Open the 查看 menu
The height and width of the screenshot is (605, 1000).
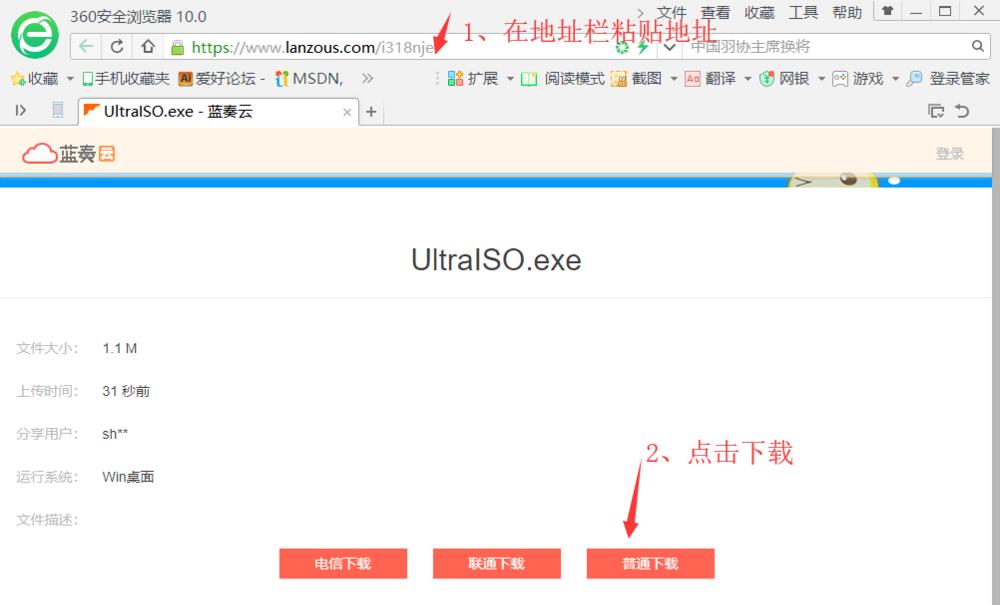[x=716, y=13]
